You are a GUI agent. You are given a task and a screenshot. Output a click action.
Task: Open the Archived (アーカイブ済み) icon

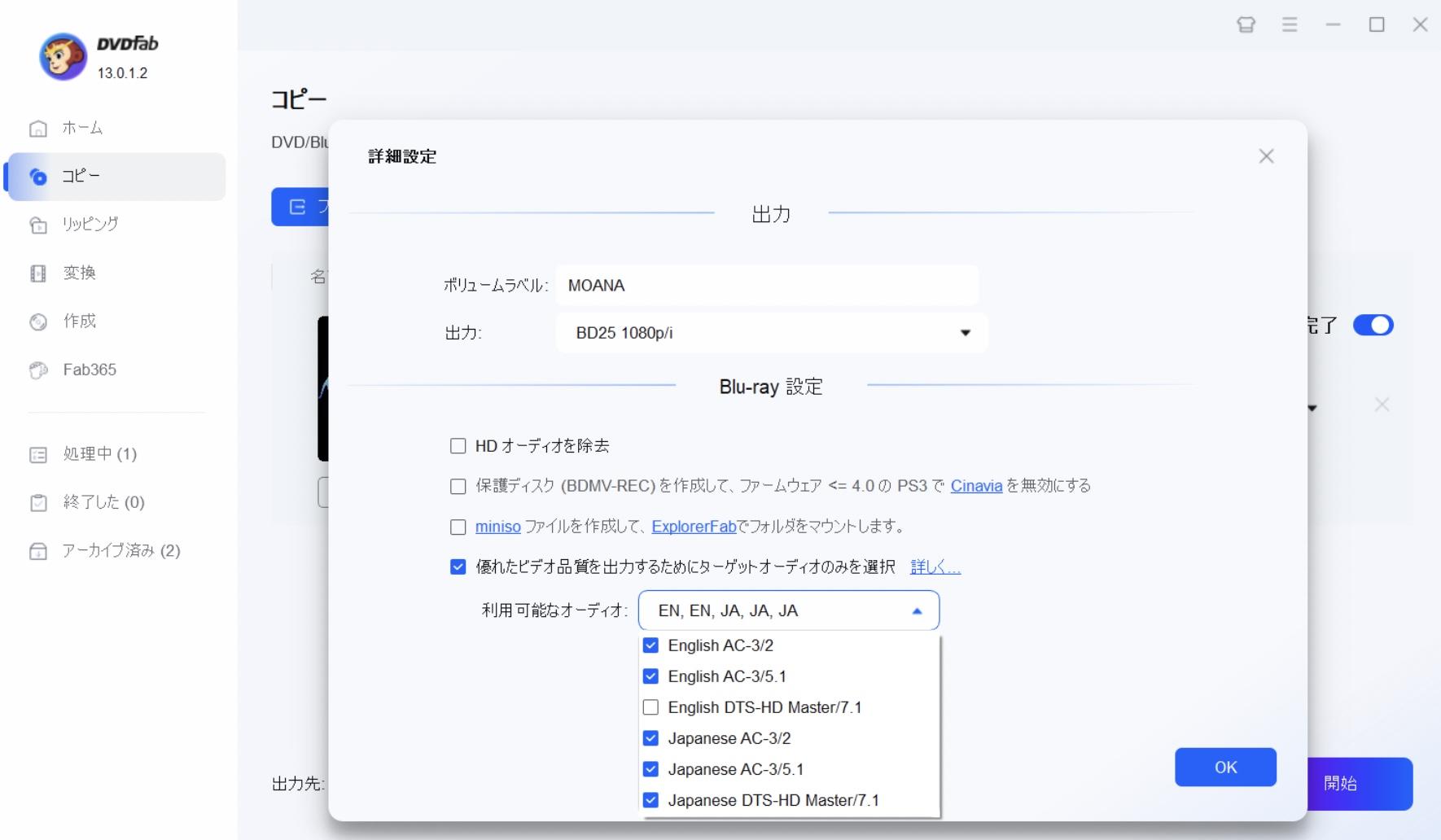click(38, 551)
